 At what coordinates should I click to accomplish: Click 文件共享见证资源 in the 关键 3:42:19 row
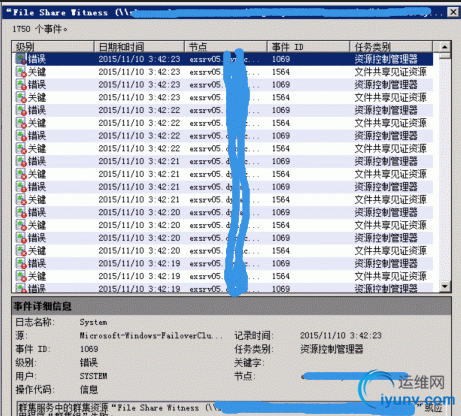[390, 276]
